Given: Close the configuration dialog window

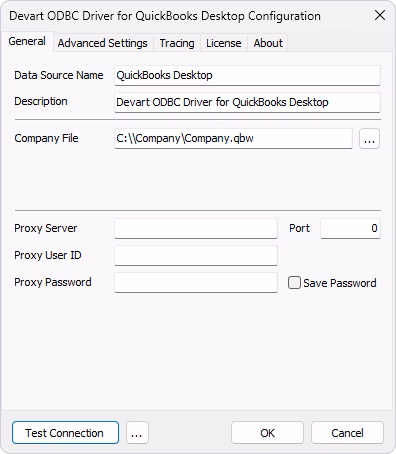Looking at the screenshot, I should (380, 15).
